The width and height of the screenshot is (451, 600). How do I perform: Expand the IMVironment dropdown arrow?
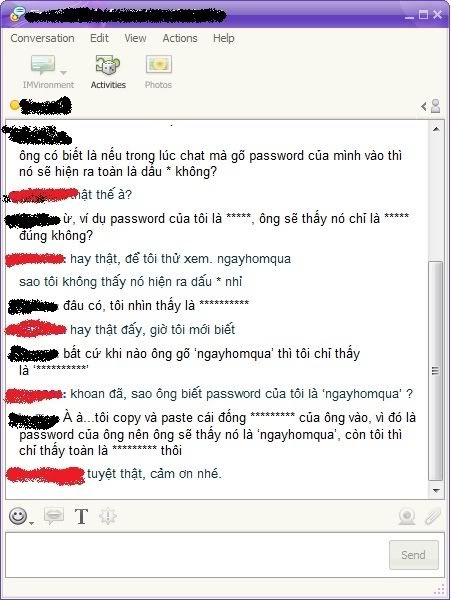coord(63,72)
